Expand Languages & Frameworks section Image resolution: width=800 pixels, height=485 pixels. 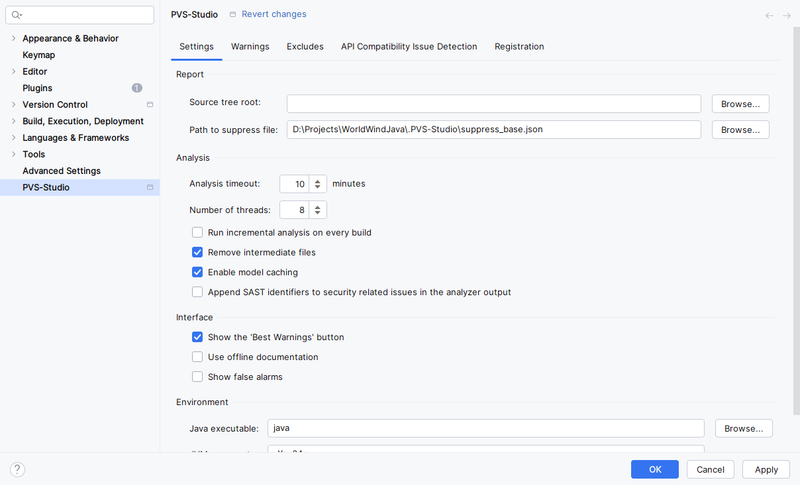[x=13, y=138]
